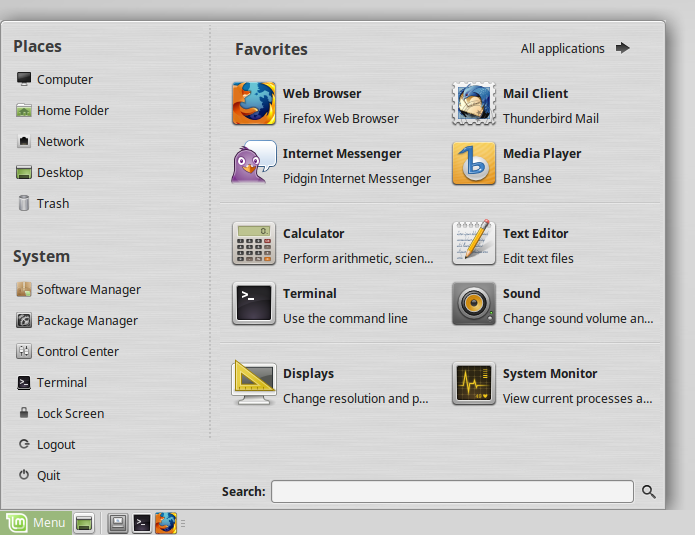
Task: Open Home Folder from Places
Action: coord(72,111)
